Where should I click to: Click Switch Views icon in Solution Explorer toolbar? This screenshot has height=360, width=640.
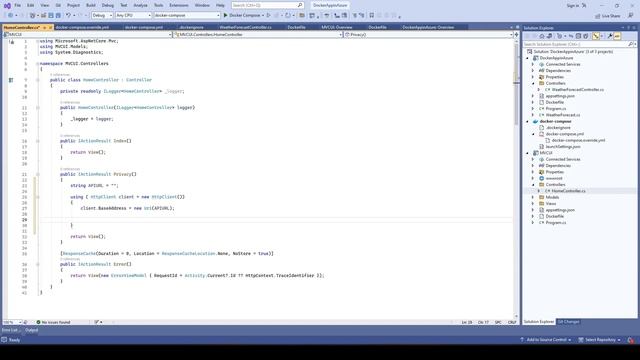tap(549, 36)
